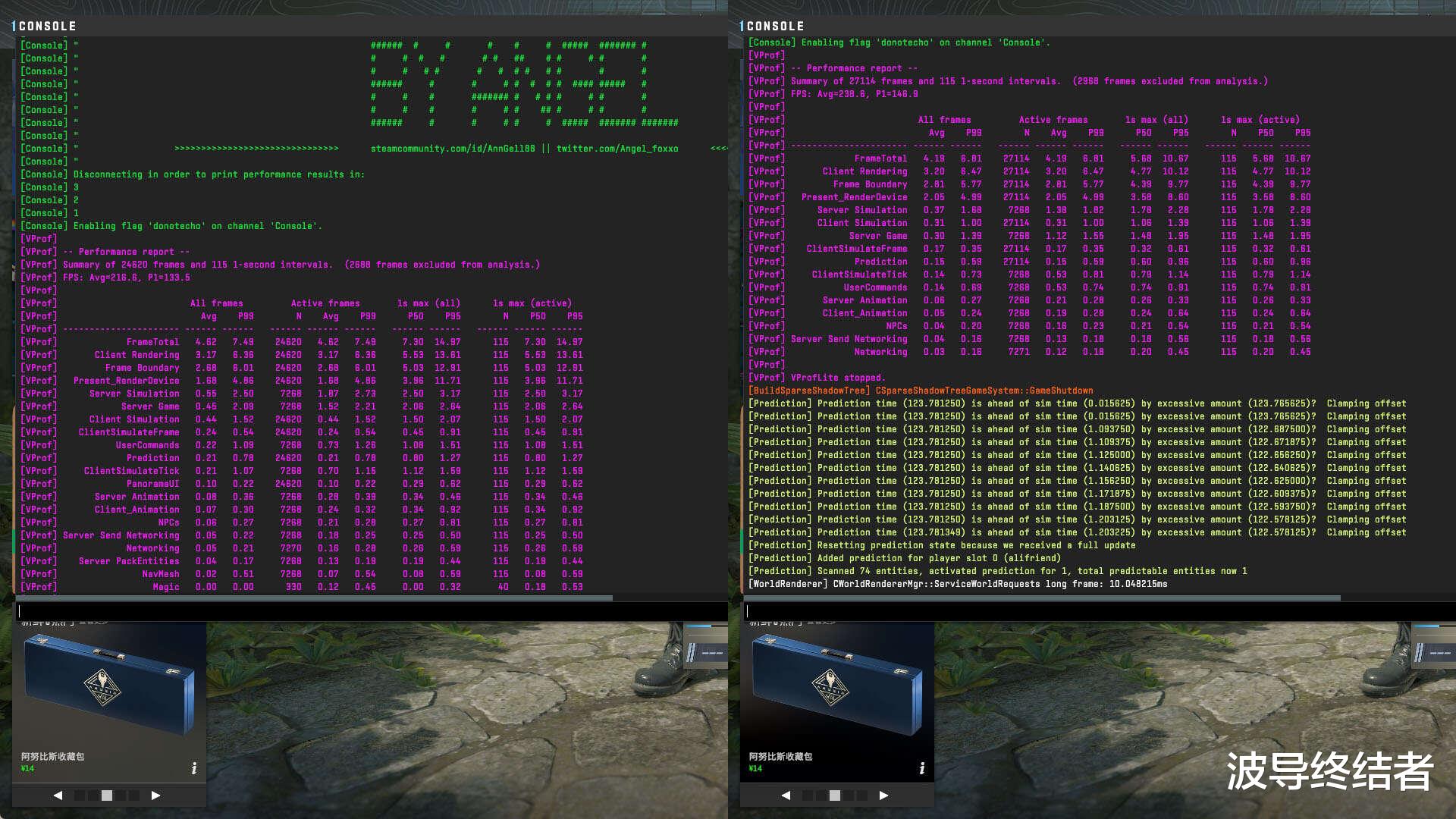The height and width of the screenshot is (819, 1456).
Task: Focus the left console command input field
Action: click(x=370, y=611)
